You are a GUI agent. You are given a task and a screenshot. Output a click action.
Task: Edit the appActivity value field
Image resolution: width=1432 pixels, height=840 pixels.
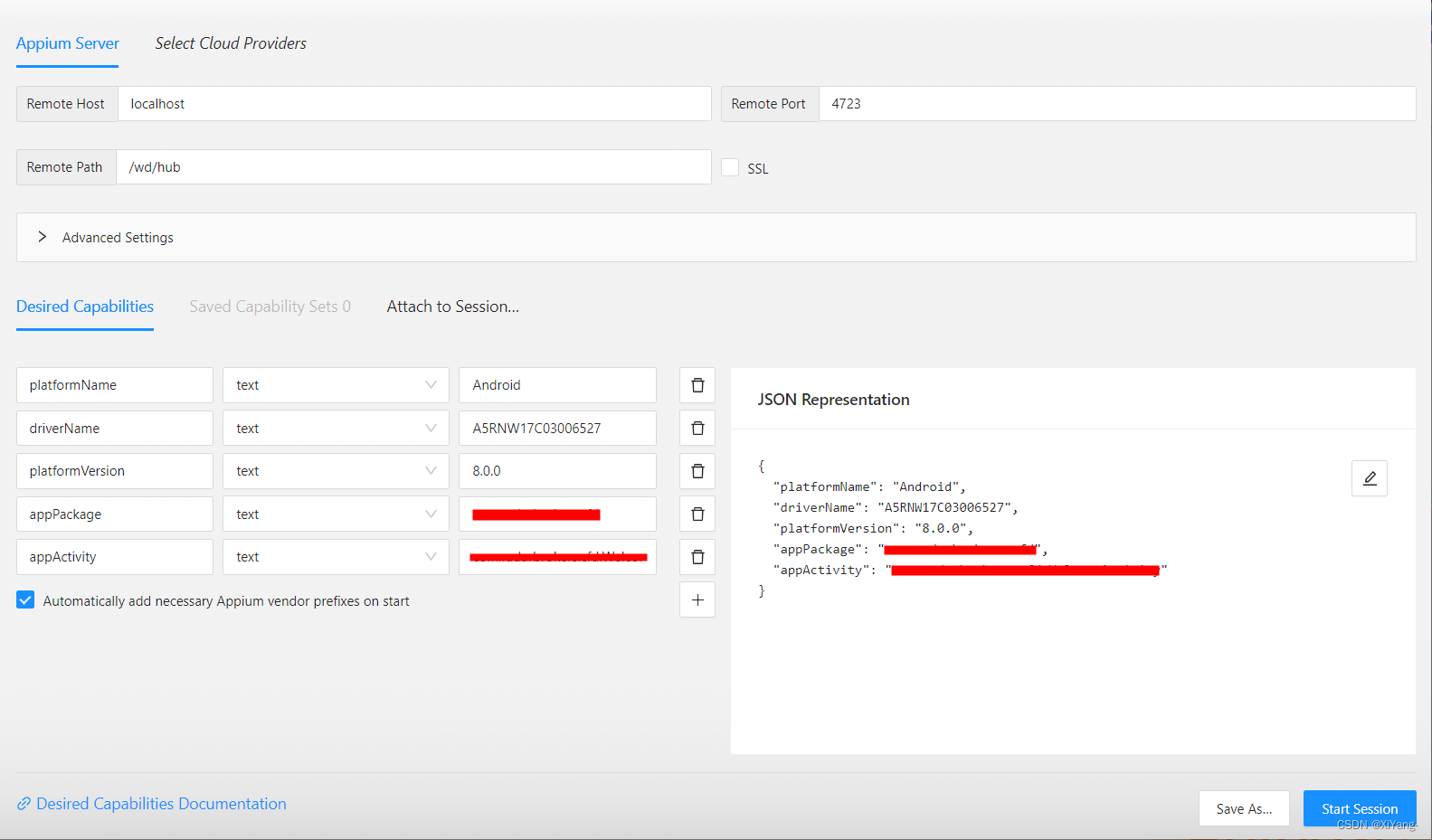click(x=557, y=557)
